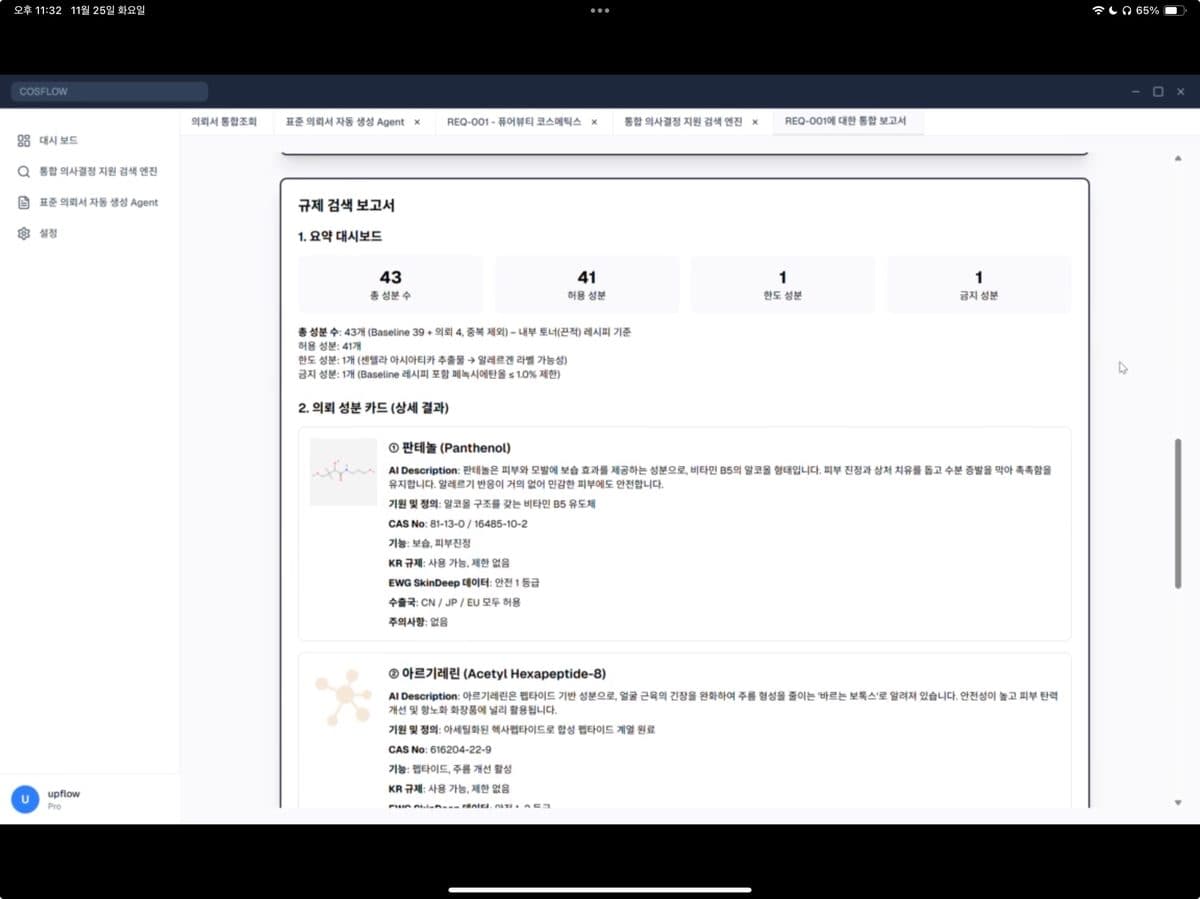Click the document icon for 표준 의뢰서 자동 생성 Agent
The height and width of the screenshot is (899, 1200).
point(24,202)
